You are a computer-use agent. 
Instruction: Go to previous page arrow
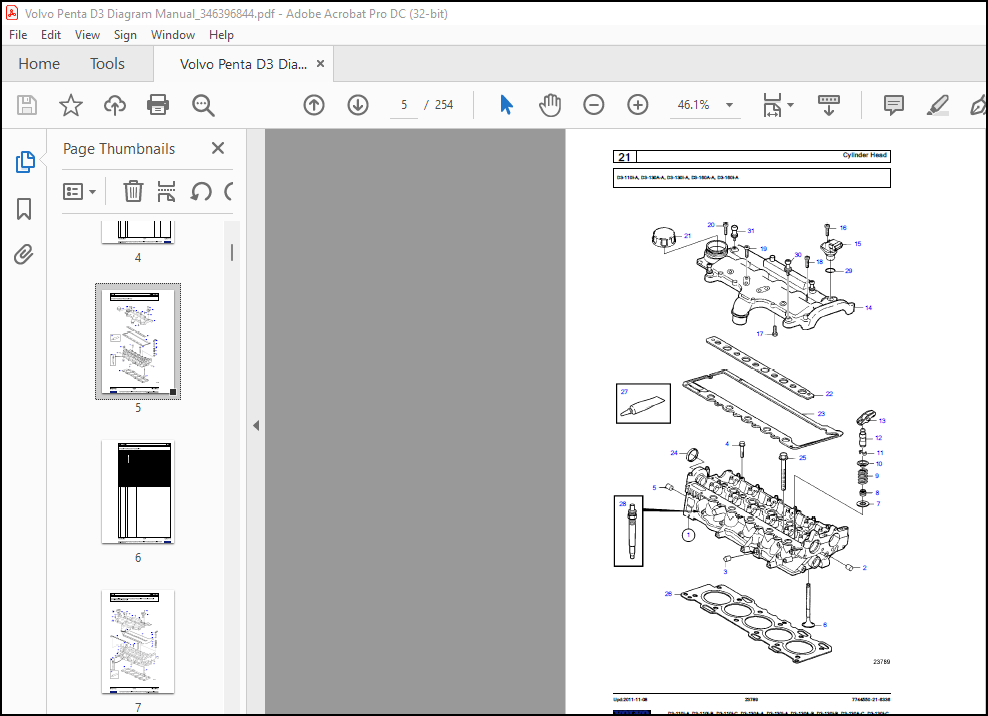point(314,105)
